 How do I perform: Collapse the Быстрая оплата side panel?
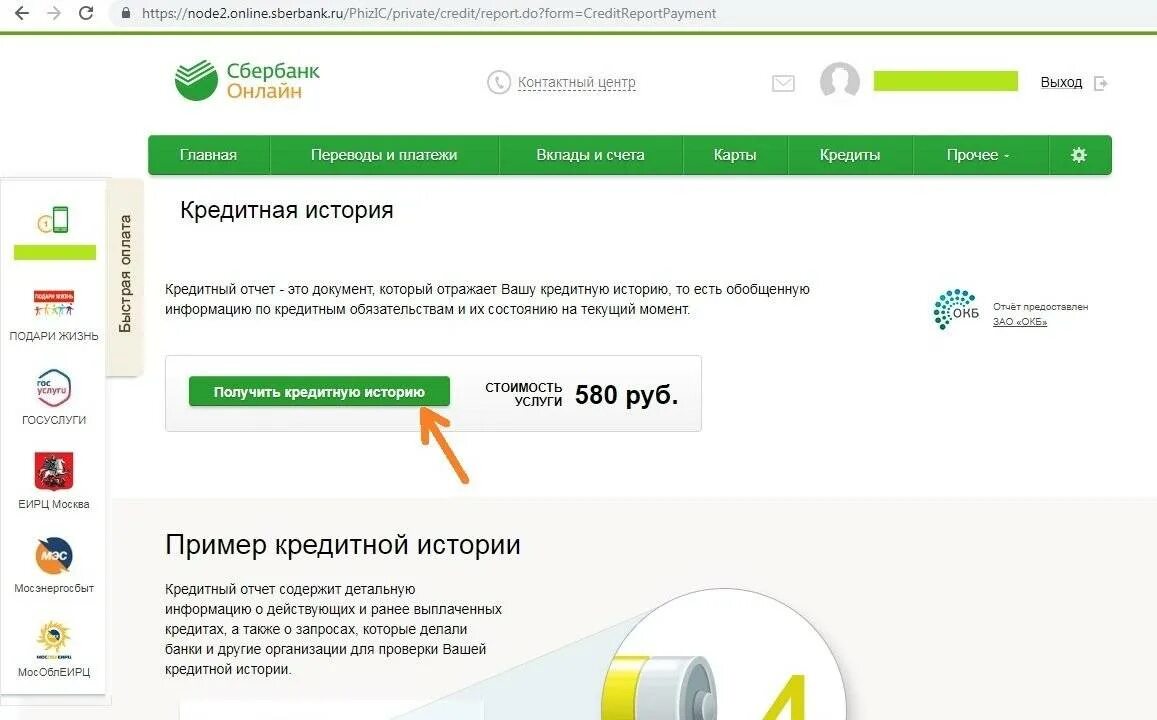125,274
